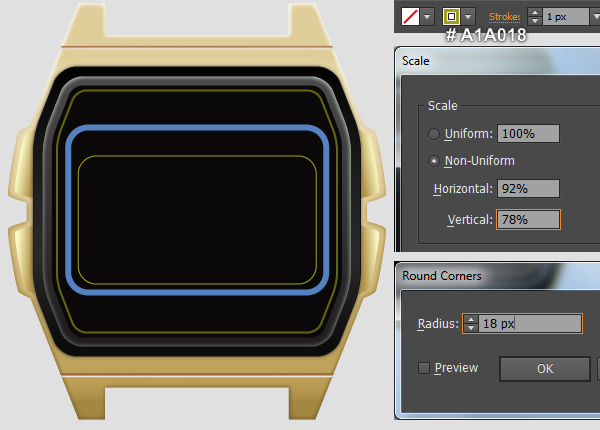This screenshot has height=430, width=600.
Task: Click the Fill color swatch showing none
Action: pos(411,17)
